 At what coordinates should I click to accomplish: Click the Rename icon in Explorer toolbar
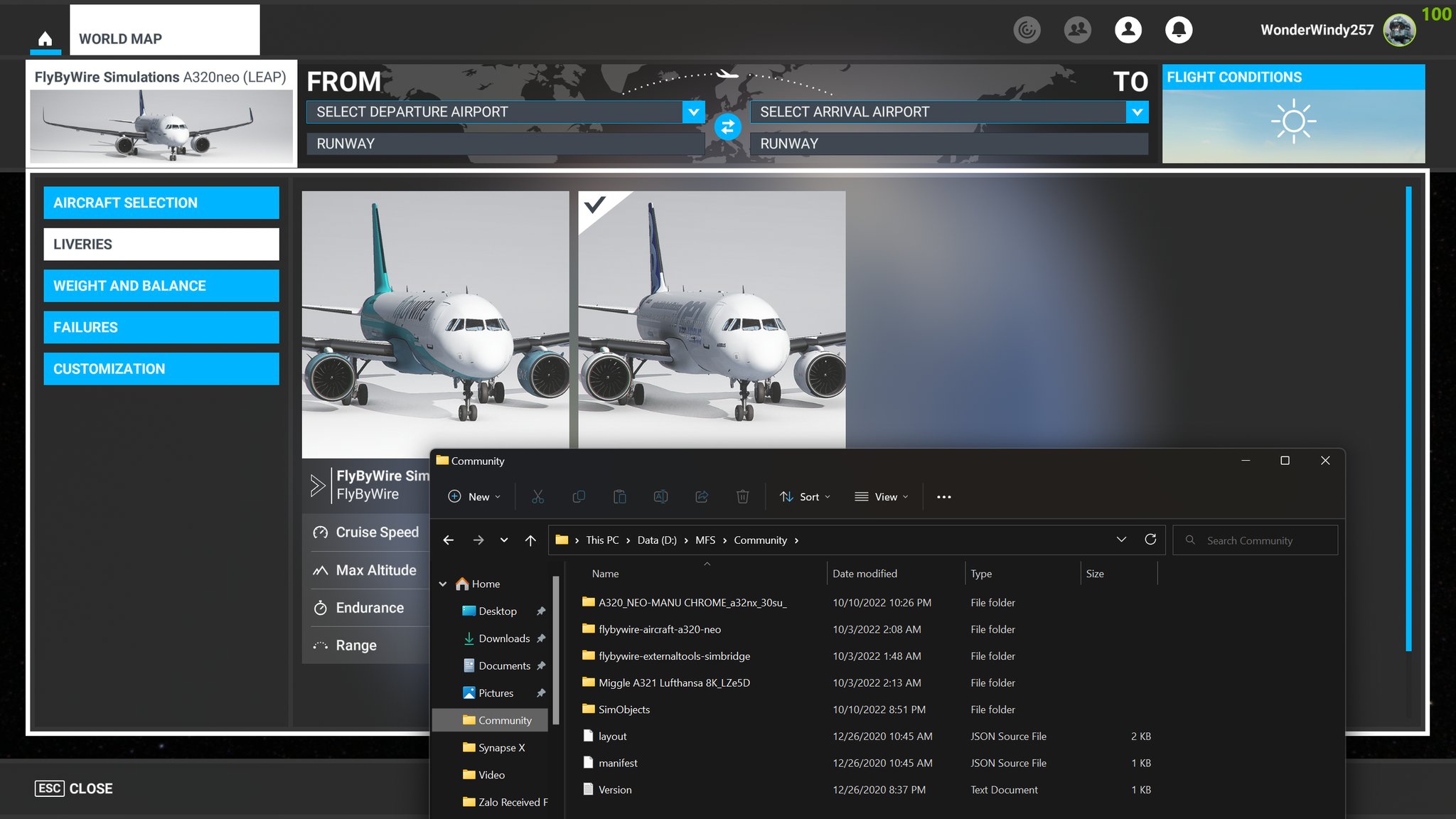click(660, 497)
